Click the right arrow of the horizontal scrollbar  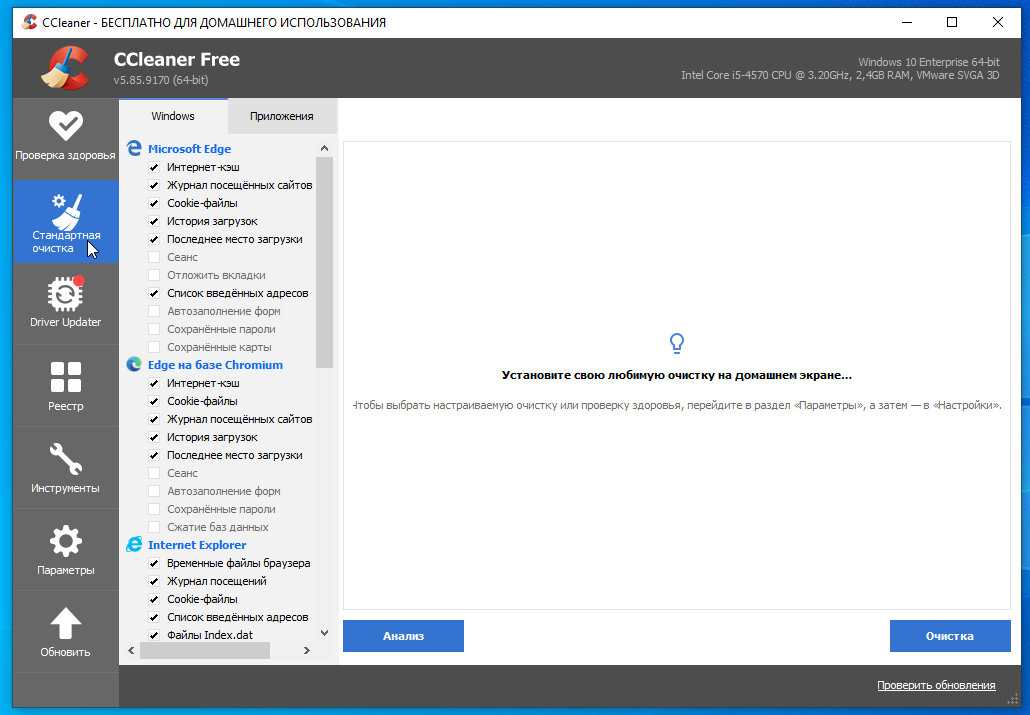(307, 650)
